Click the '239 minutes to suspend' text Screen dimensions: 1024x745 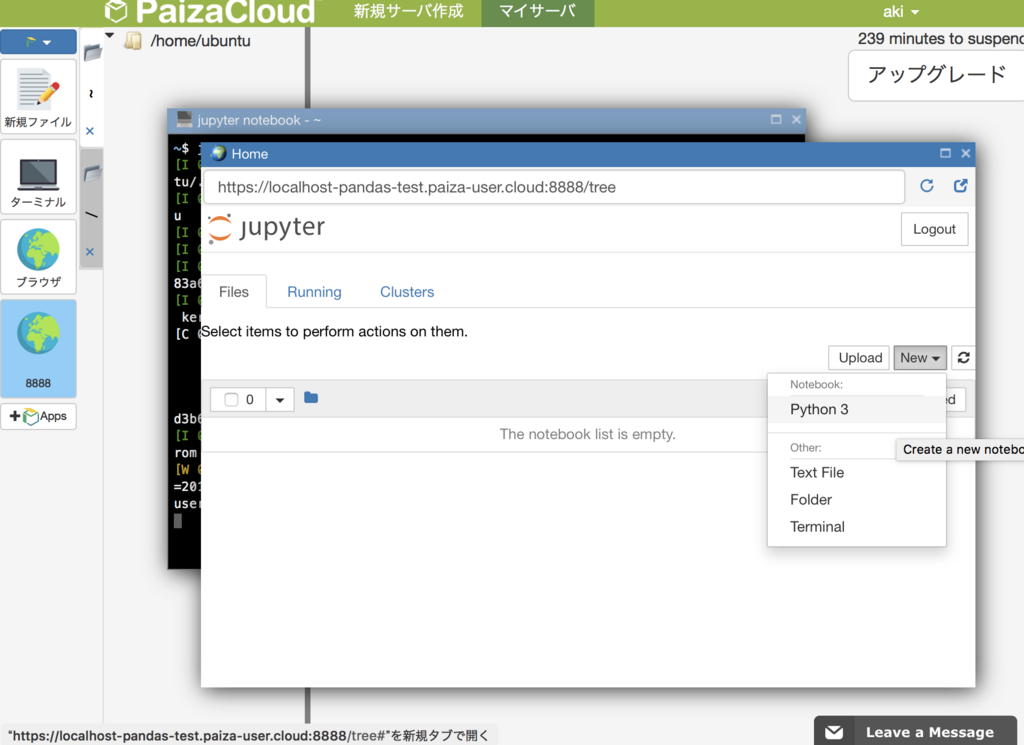click(940, 39)
